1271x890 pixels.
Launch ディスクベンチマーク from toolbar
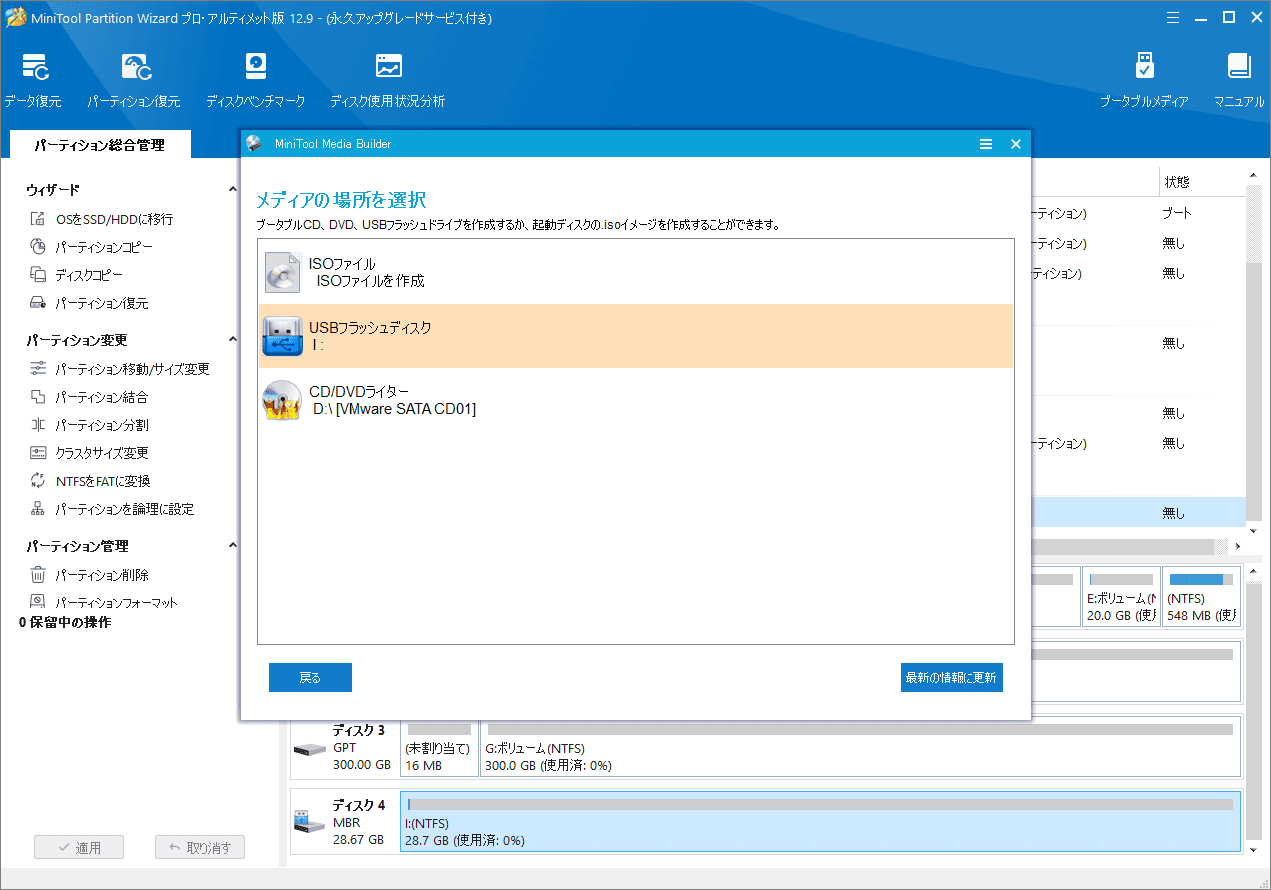(x=256, y=80)
